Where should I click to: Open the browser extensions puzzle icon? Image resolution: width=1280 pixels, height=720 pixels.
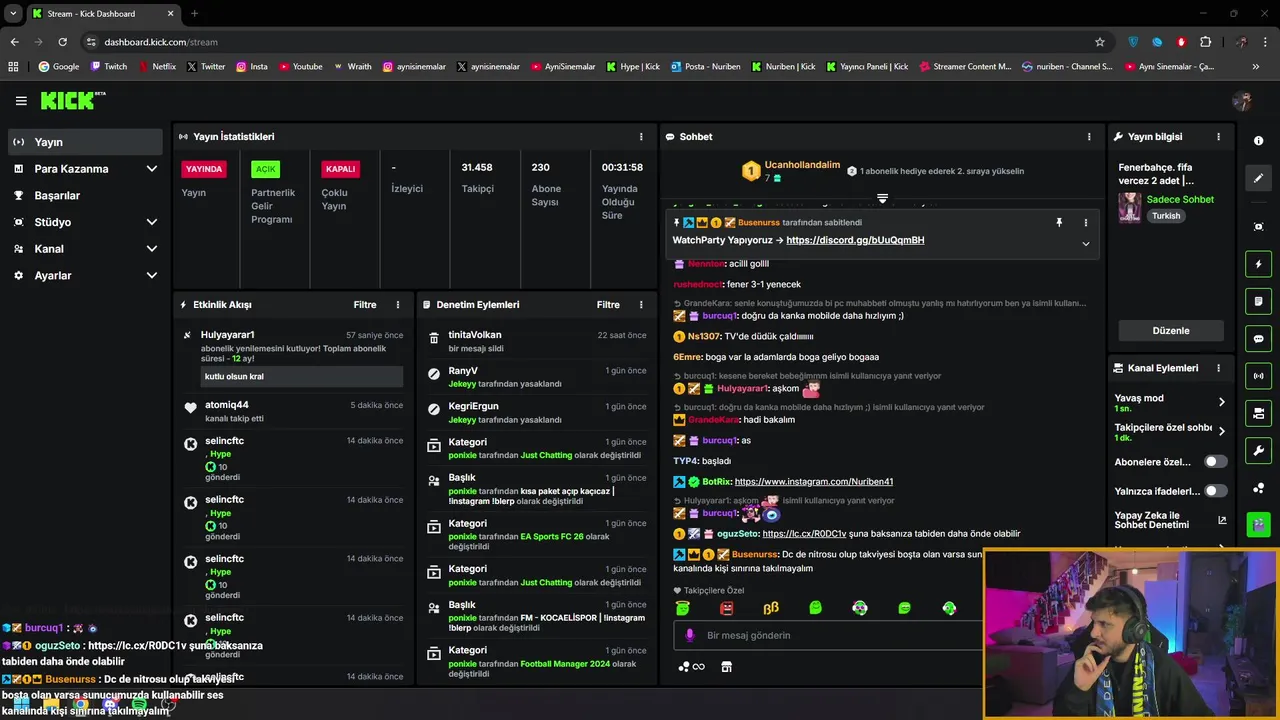(x=1206, y=42)
